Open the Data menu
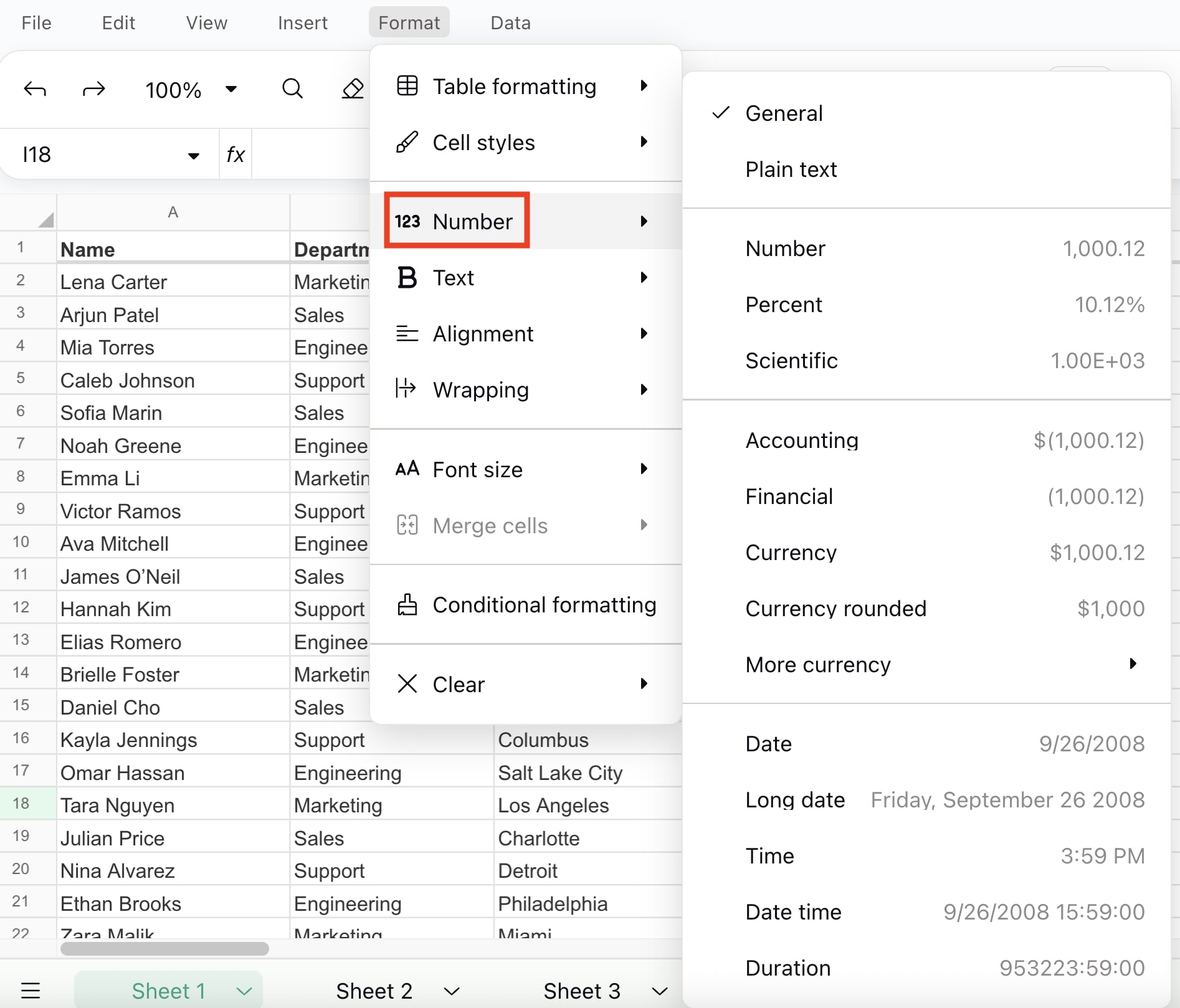Image resolution: width=1180 pixels, height=1008 pixels. (x=510, y=22)
